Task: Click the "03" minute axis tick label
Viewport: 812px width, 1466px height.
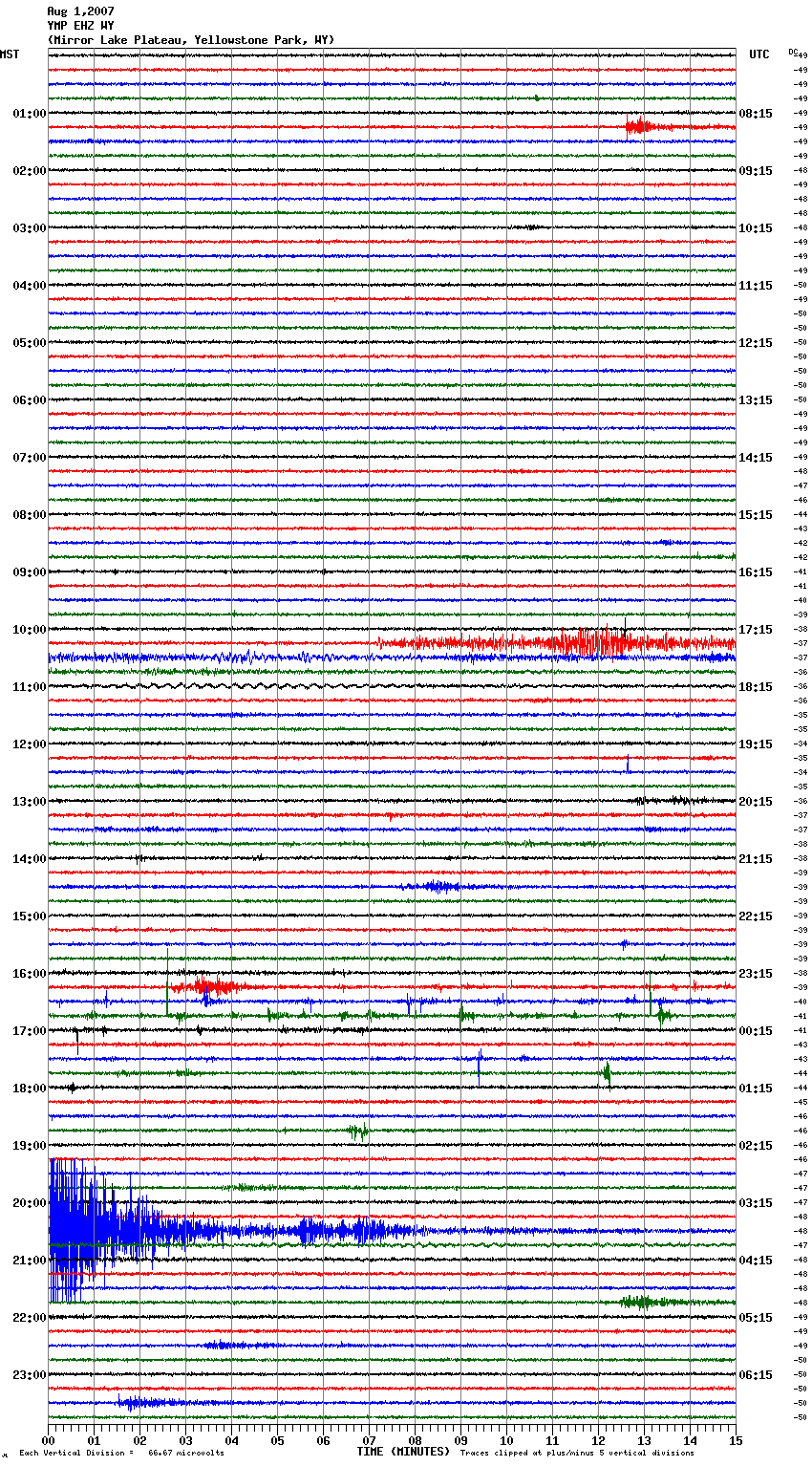Action: point(186,1440)
